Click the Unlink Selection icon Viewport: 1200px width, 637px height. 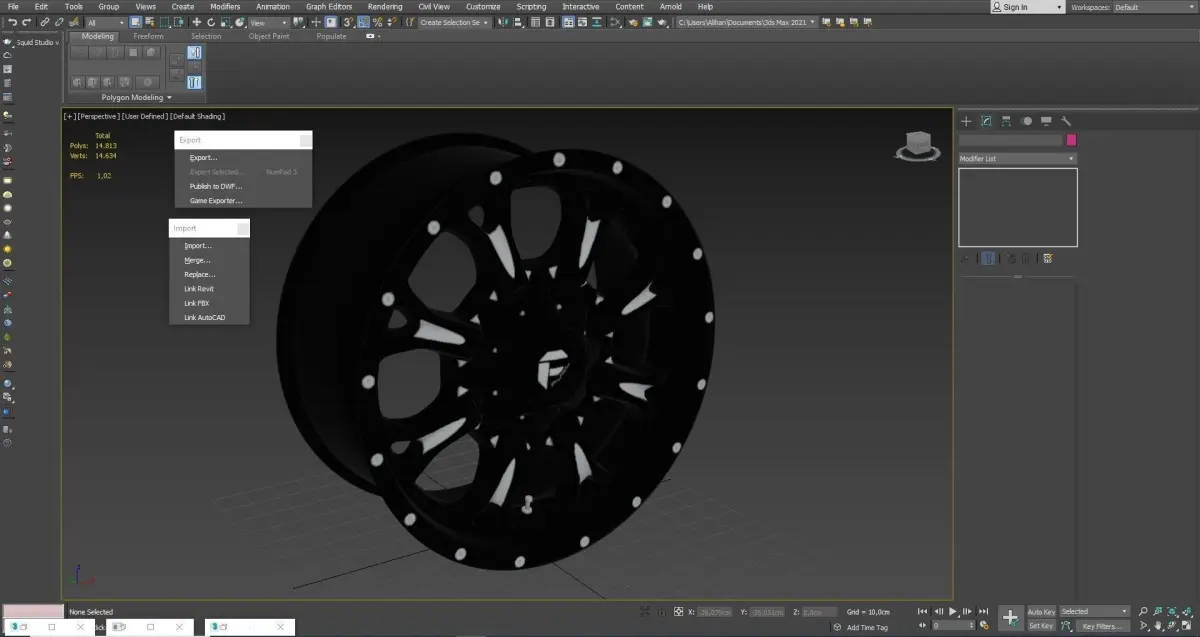(x=59, y=22)
